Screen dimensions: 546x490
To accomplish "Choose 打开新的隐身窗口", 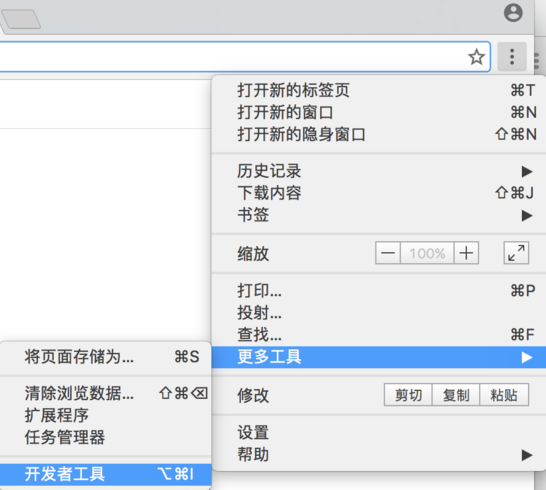I will (379, 134).
